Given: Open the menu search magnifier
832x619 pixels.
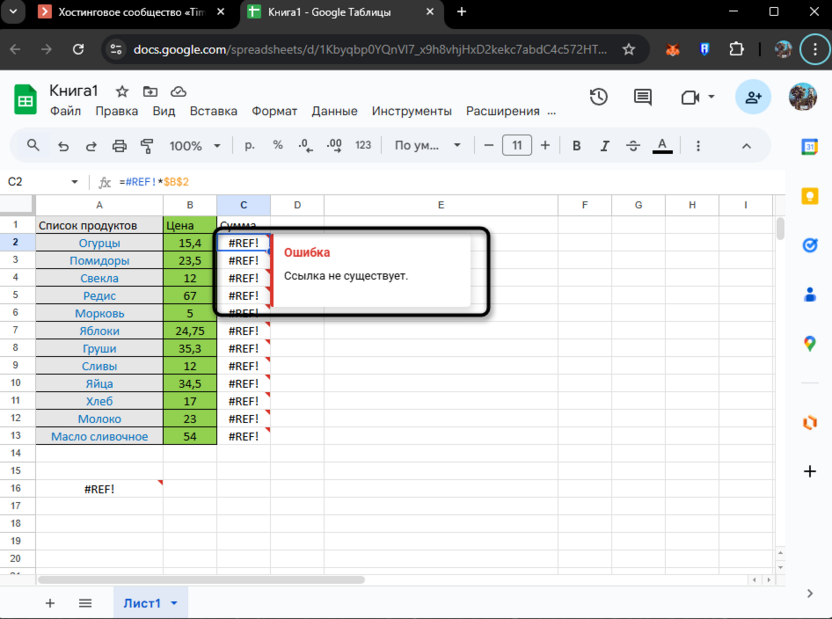Looking at the screenshot, I should [x=33, y=145].
